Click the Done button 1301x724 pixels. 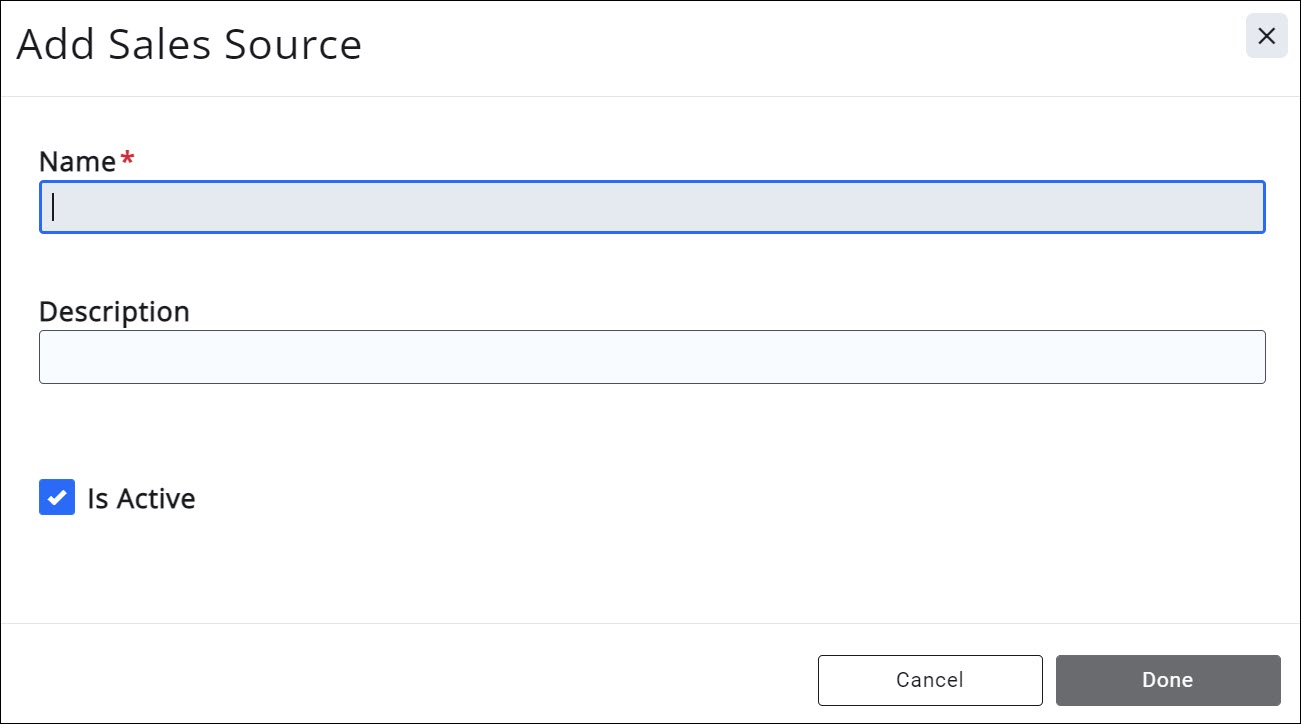(1167, 680)
